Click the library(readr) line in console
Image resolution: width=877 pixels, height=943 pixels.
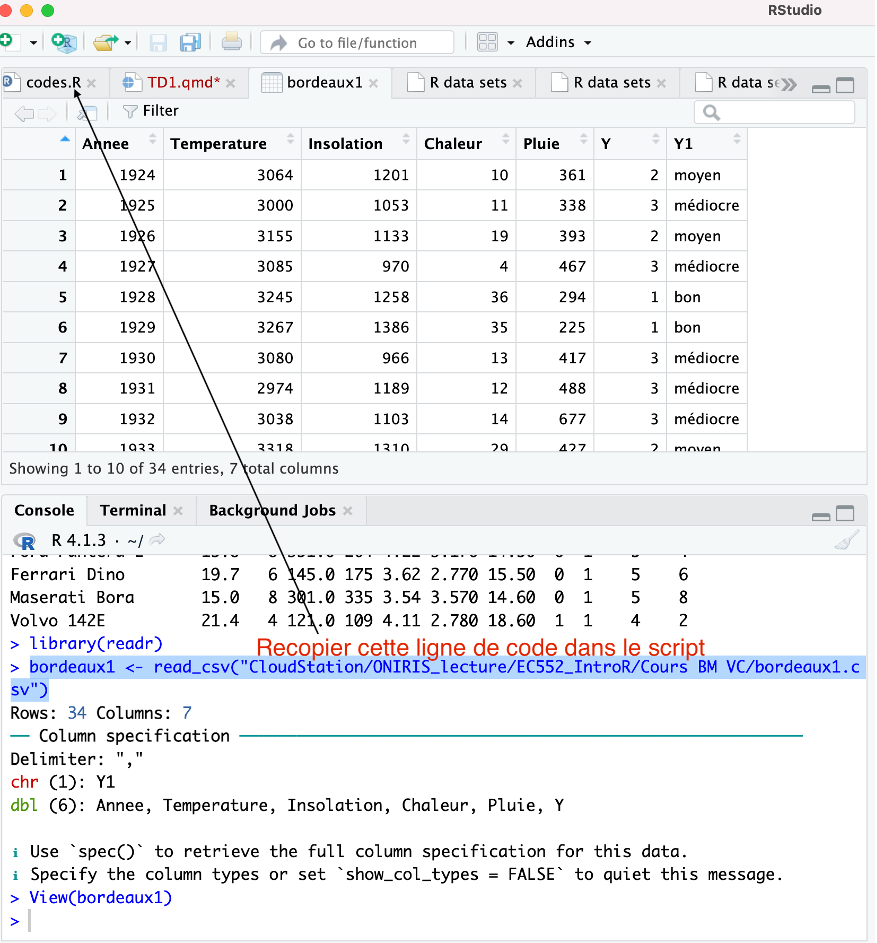click(x=96, y=644)
